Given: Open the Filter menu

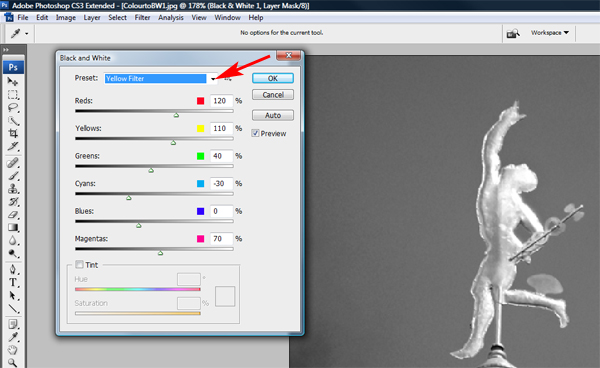Looking at the screenshot, I should tap(142, 18).
